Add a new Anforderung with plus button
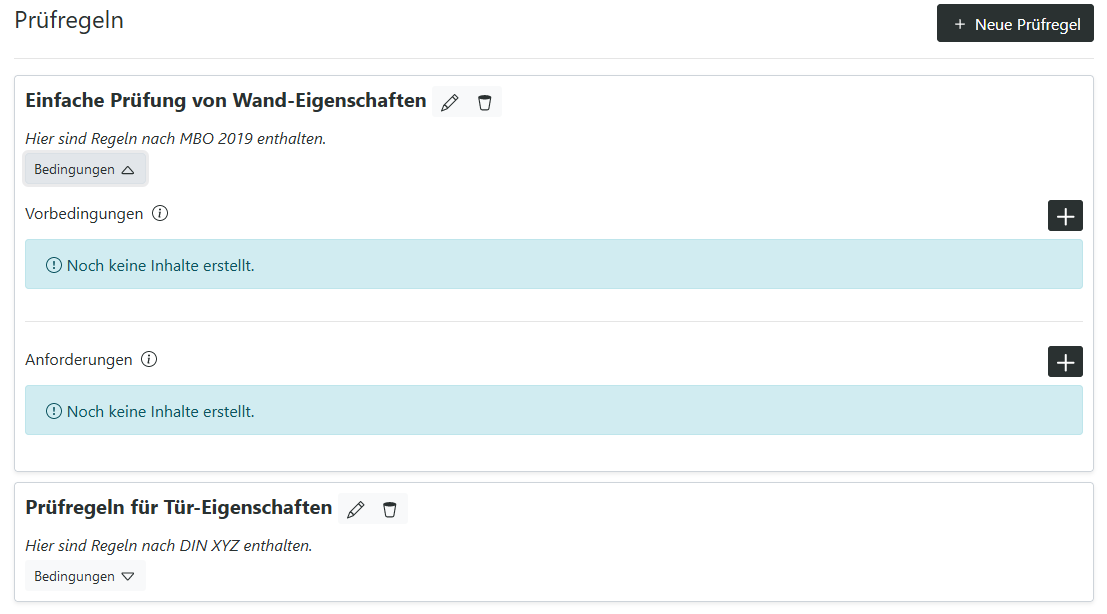1107x614 pixels. coord(1065,362)
